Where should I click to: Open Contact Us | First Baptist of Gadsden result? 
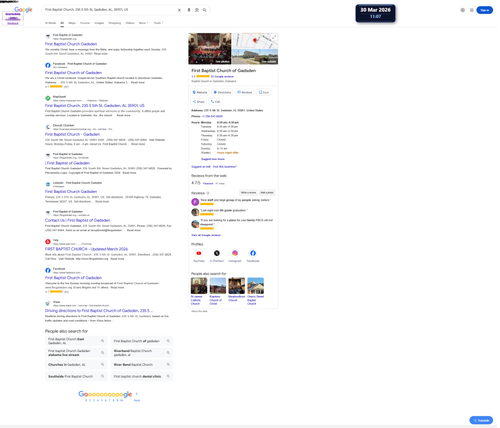click(77, 220)
